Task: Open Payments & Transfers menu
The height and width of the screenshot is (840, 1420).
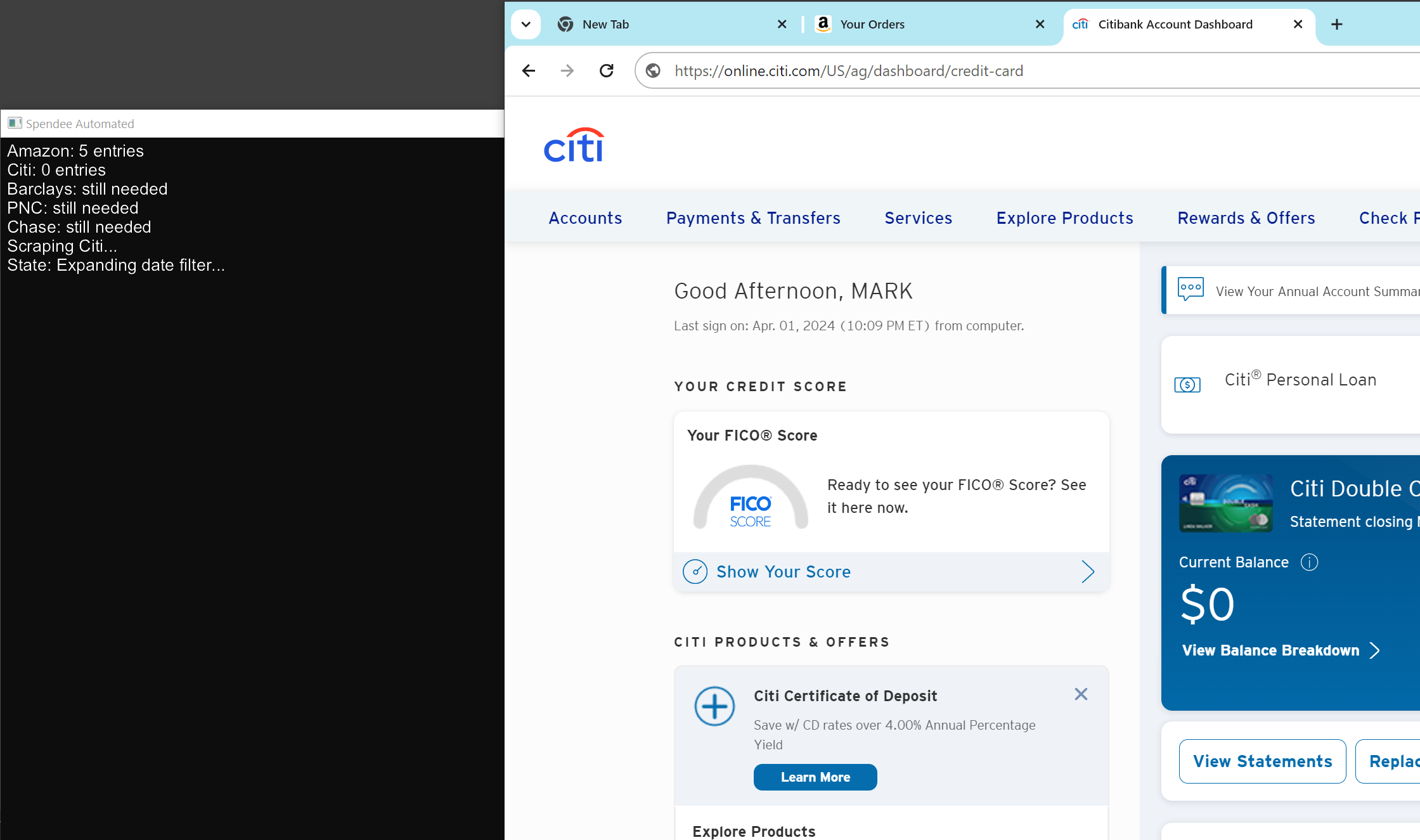Action: pyautogui.click(x=753, y=218)
